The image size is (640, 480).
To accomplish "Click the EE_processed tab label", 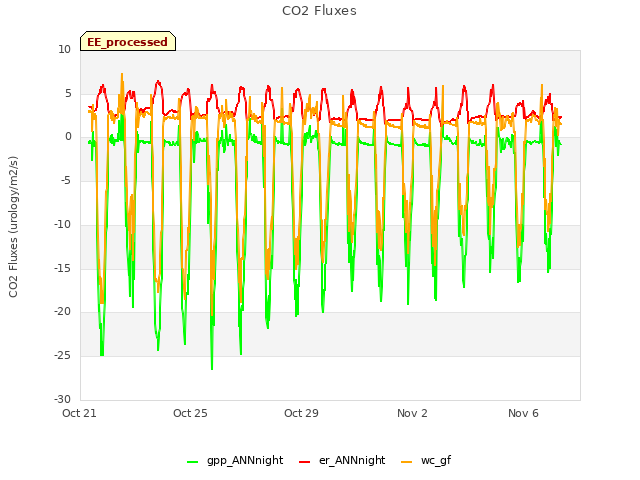I will 128,42.
